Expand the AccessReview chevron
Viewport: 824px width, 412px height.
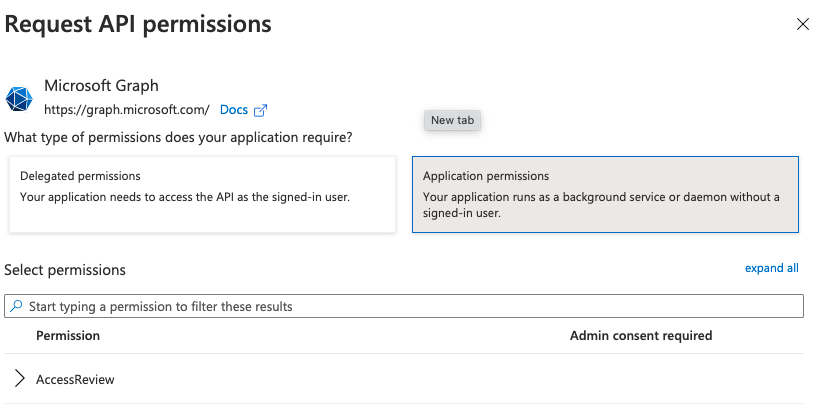[19, 378]
